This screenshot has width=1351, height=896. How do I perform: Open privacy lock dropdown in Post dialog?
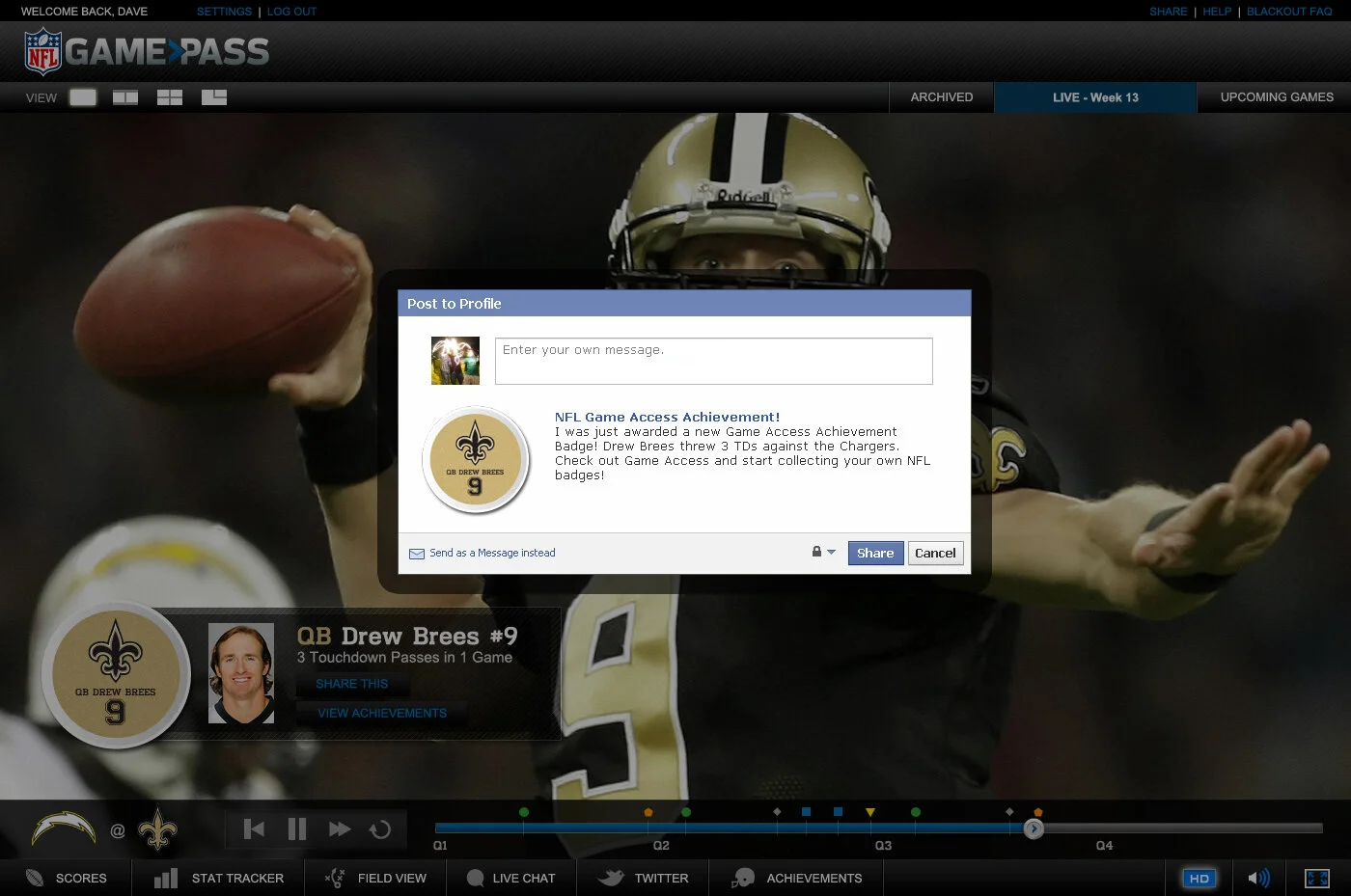[x=823, y=552]
